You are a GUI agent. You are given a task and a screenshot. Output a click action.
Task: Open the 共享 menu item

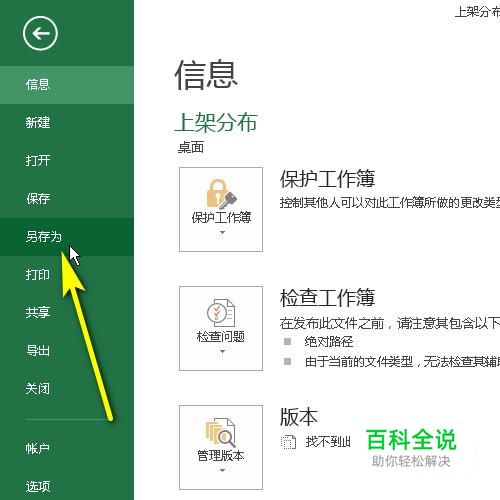67,313
